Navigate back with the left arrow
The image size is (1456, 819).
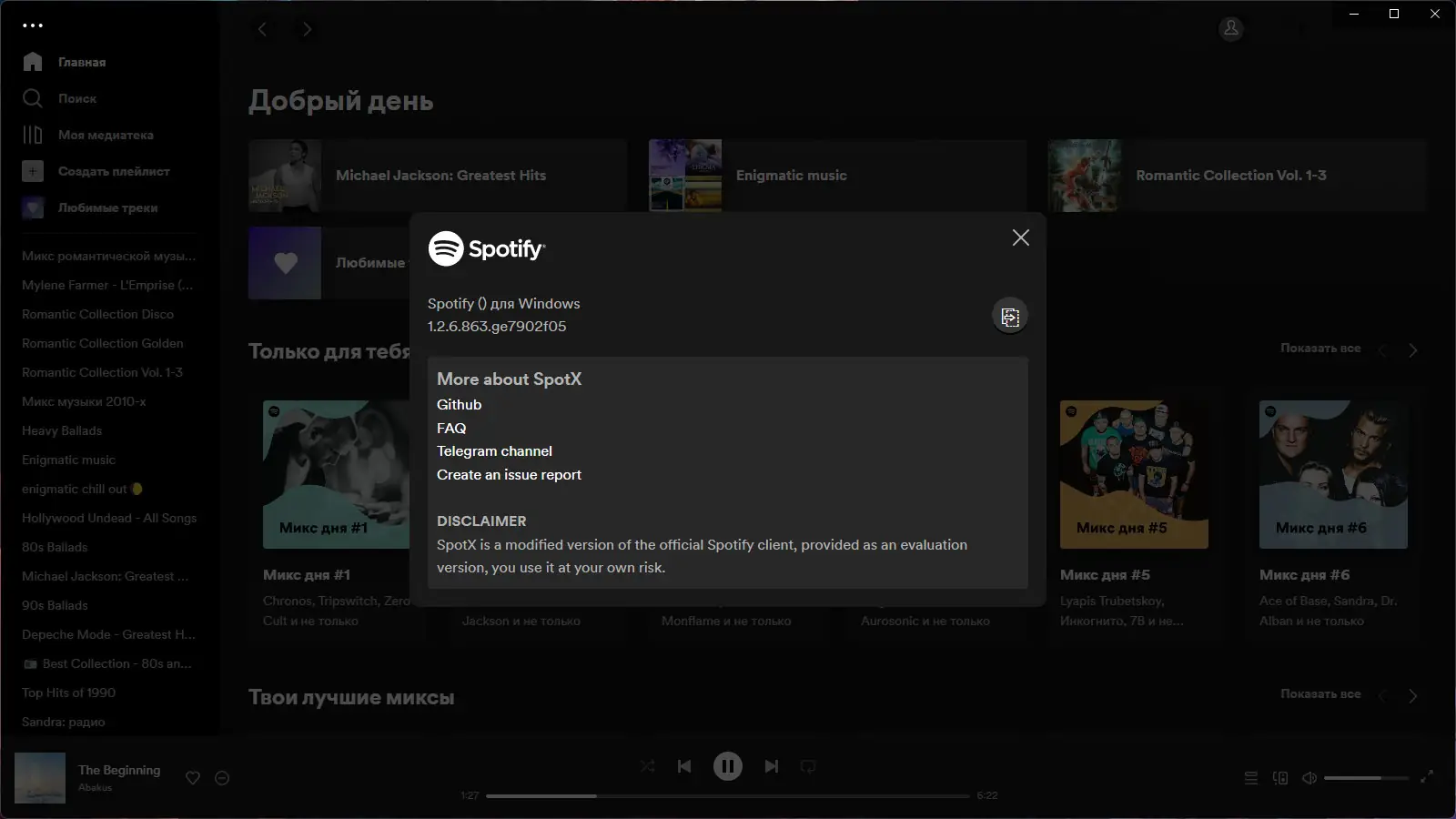tap(263, 29)
